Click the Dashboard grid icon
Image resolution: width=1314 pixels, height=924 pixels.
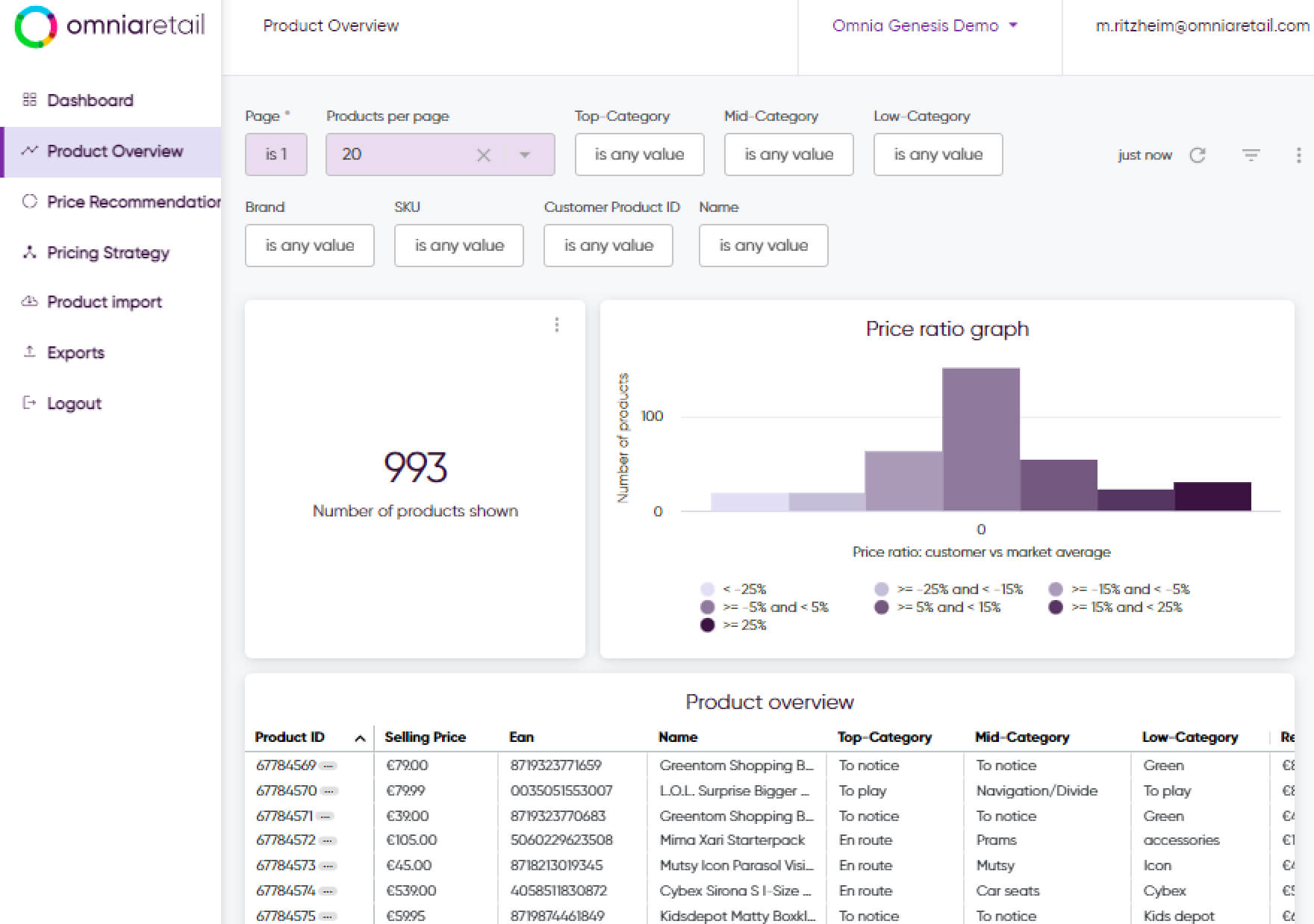tap(30, 100)
